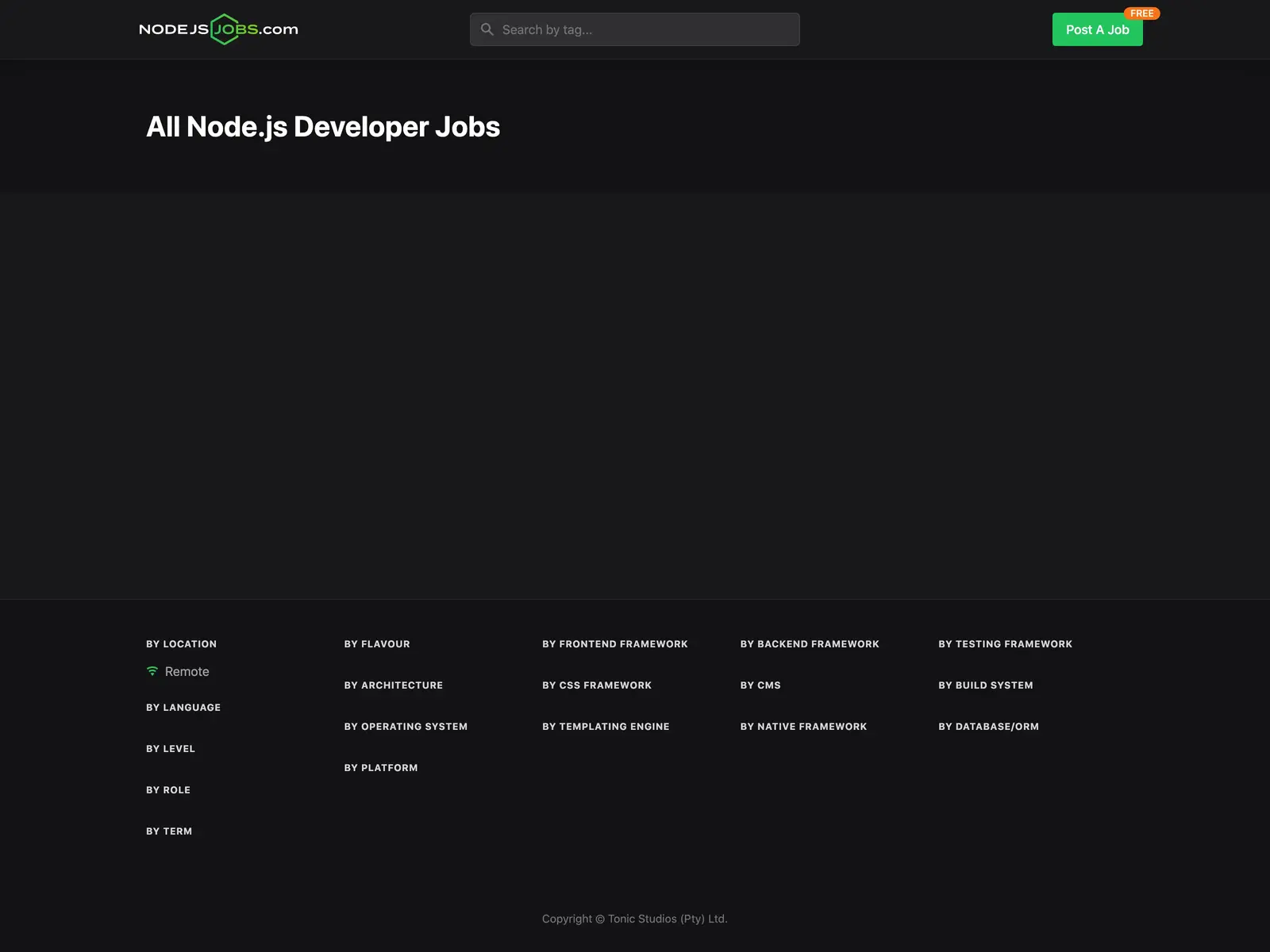Open the Post A Job button

click(1097, 29)
